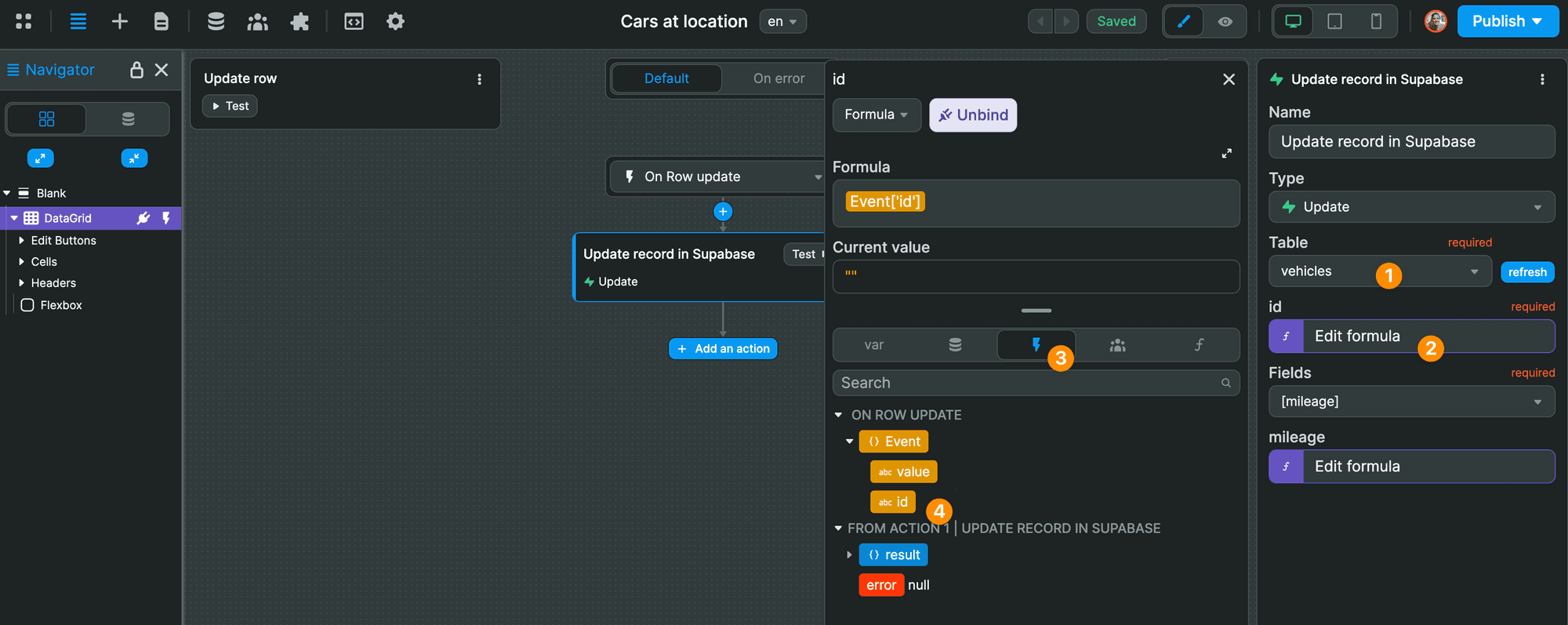Expand the Edit Buttons tree item
The image size is (1568, 625).
(x=21, y=241)
